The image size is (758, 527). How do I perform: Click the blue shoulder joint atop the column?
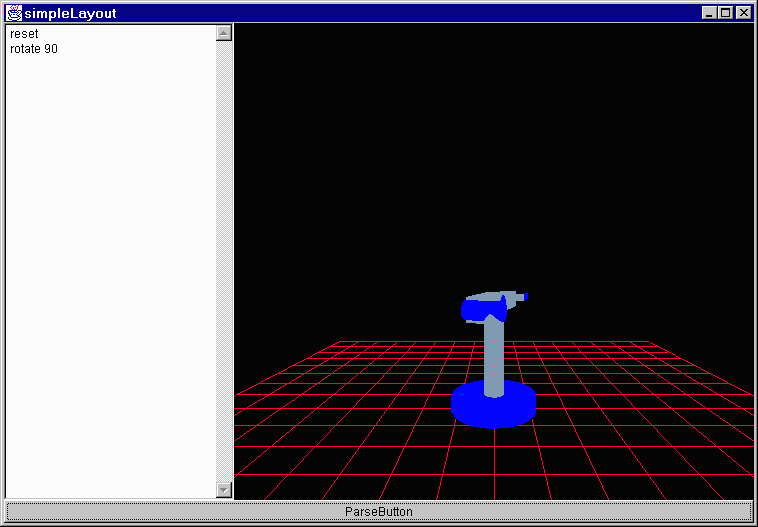coord(476,311)
